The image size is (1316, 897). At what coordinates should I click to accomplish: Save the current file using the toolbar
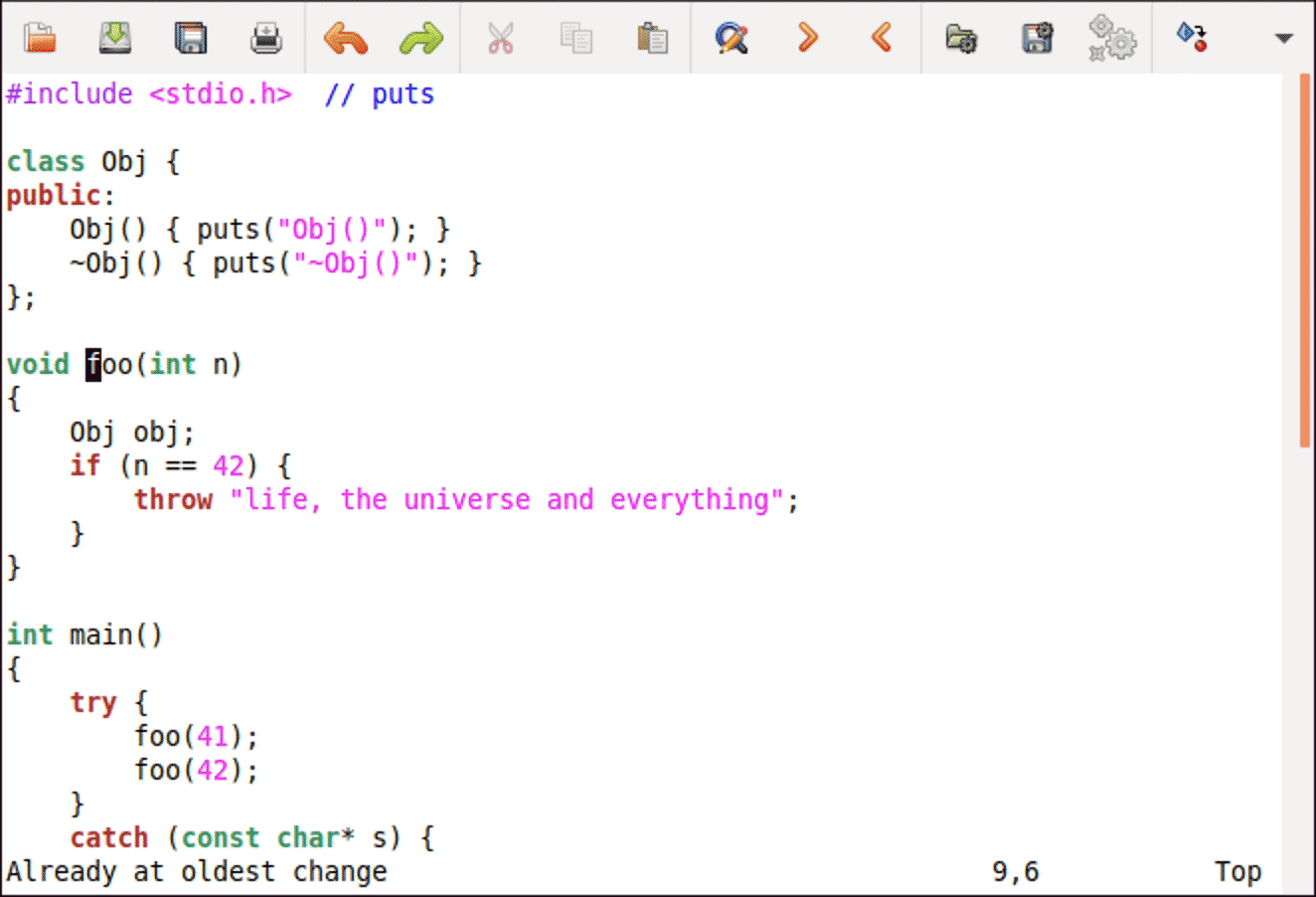click(115, 38)
